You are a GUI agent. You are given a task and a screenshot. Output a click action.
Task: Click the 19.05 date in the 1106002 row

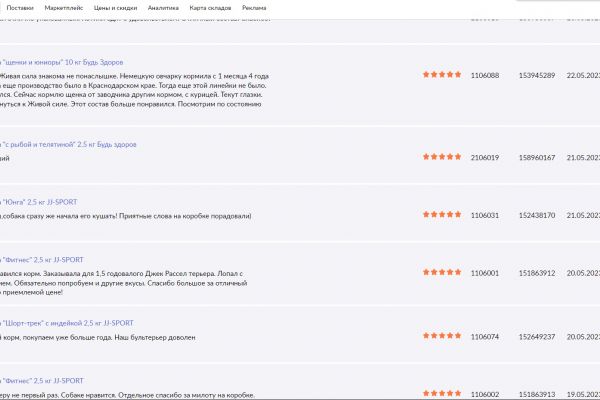tap(583, 394)
